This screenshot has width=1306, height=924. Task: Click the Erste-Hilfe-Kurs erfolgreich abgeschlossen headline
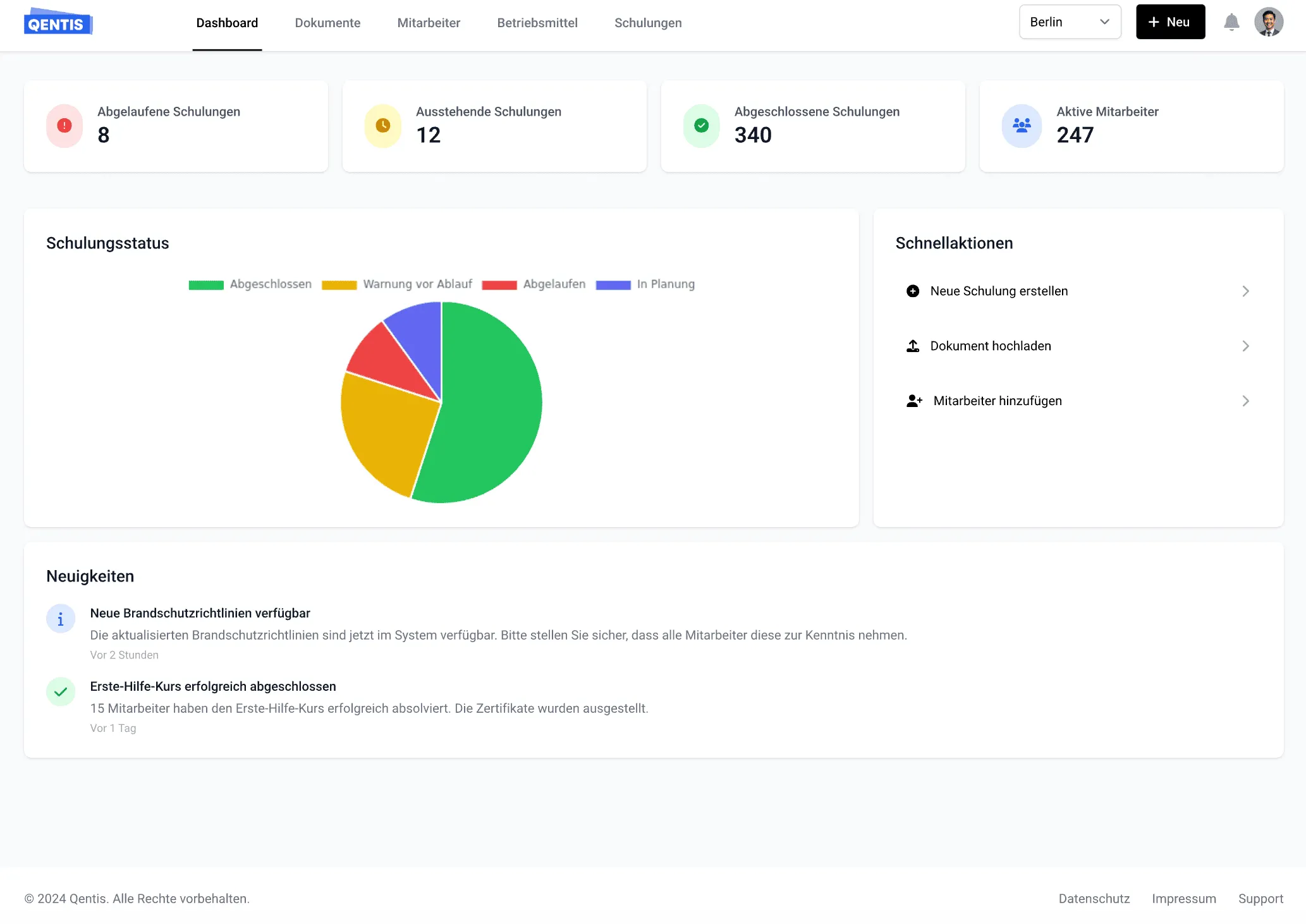tap(213, 686)
